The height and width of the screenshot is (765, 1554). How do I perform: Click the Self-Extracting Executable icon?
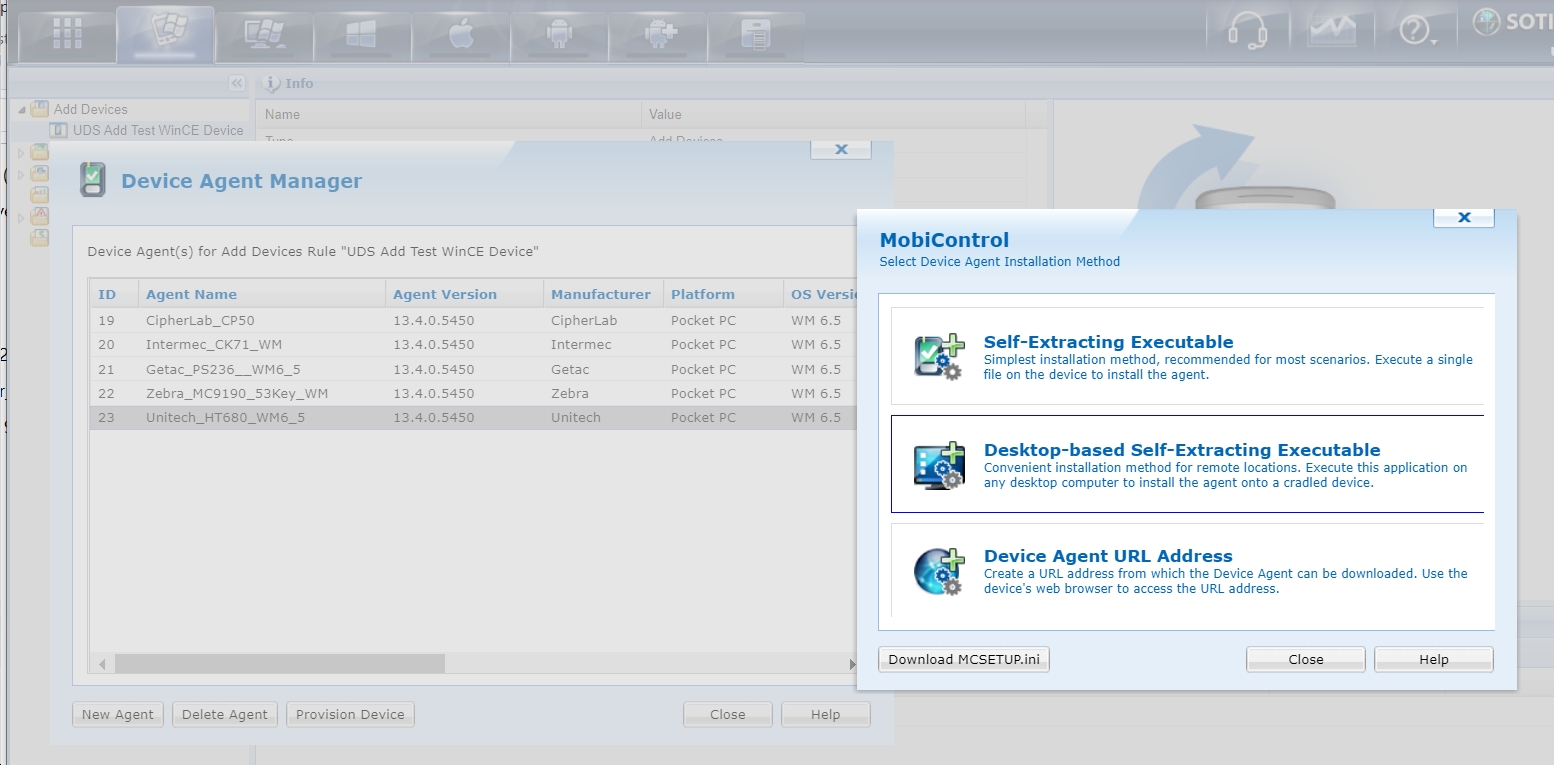coord(939,357)
